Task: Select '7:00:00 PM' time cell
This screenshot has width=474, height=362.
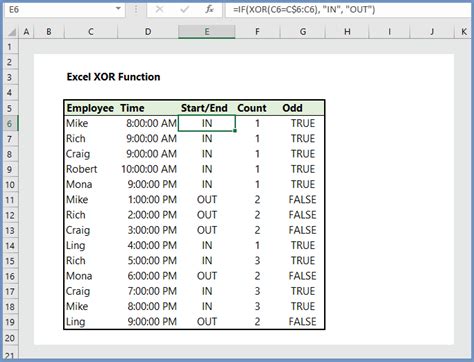Action: point(148,291)
